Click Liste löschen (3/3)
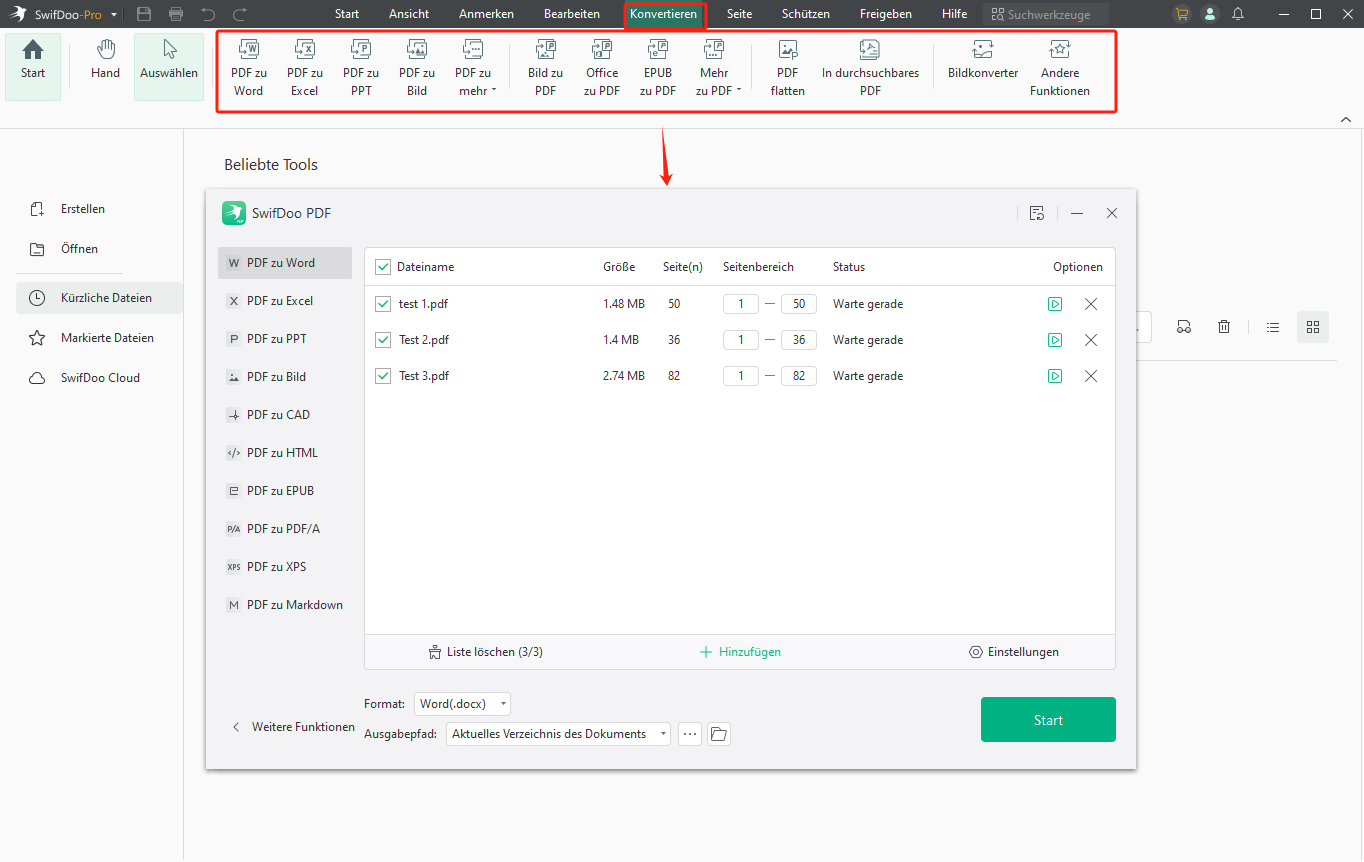 click(x=485, y=652)
